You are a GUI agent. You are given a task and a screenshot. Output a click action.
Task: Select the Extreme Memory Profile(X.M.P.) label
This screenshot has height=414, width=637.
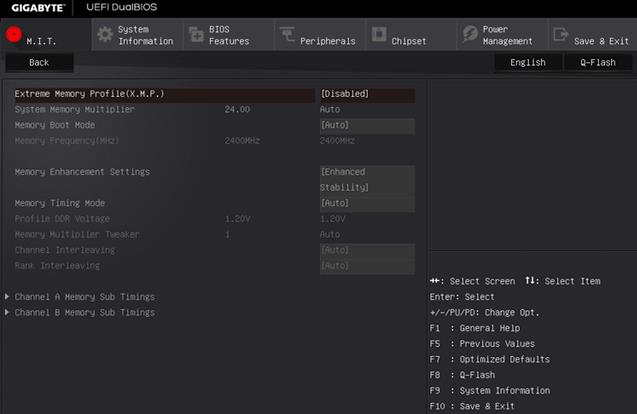89,94
